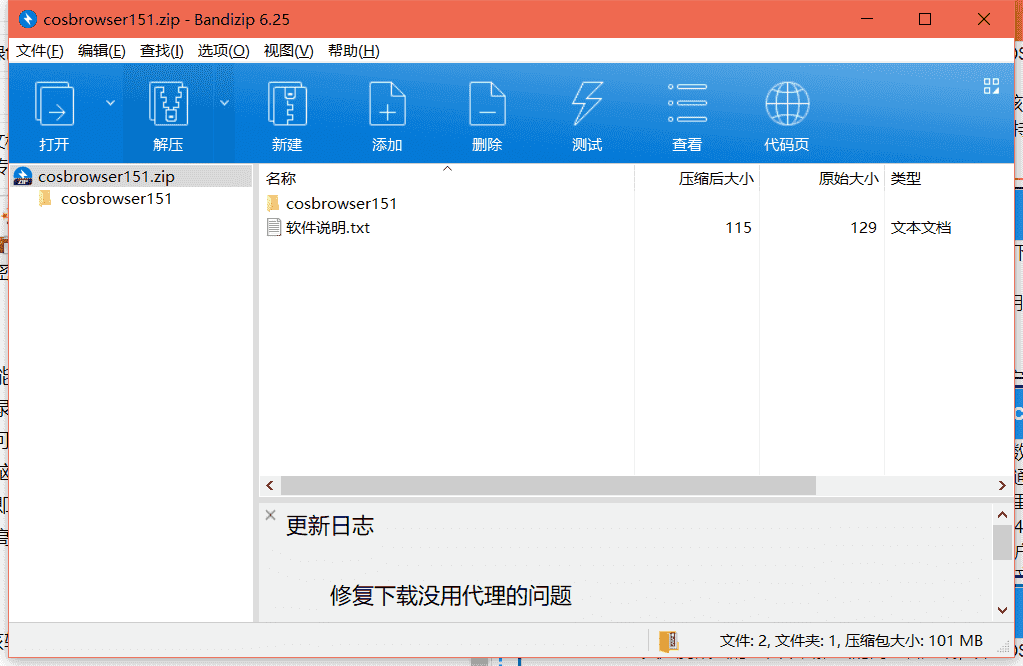Maximize the Bandizip window

(924, 19)
